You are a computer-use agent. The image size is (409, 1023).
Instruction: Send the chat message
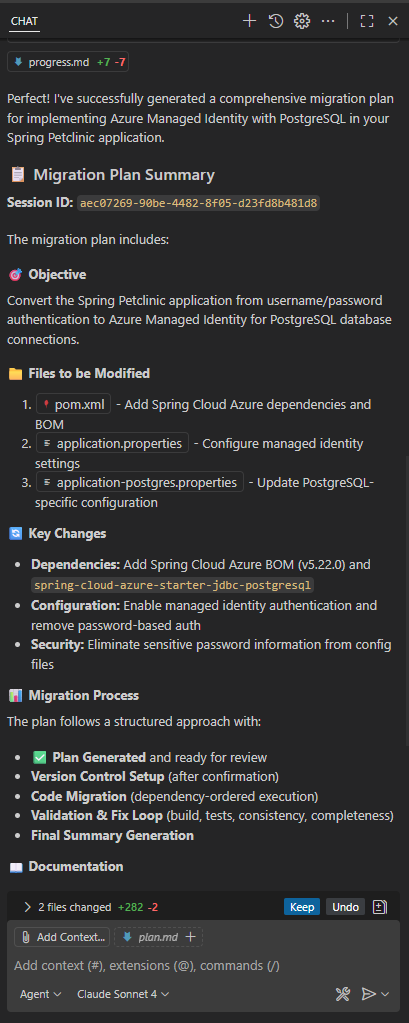(369, 994)
